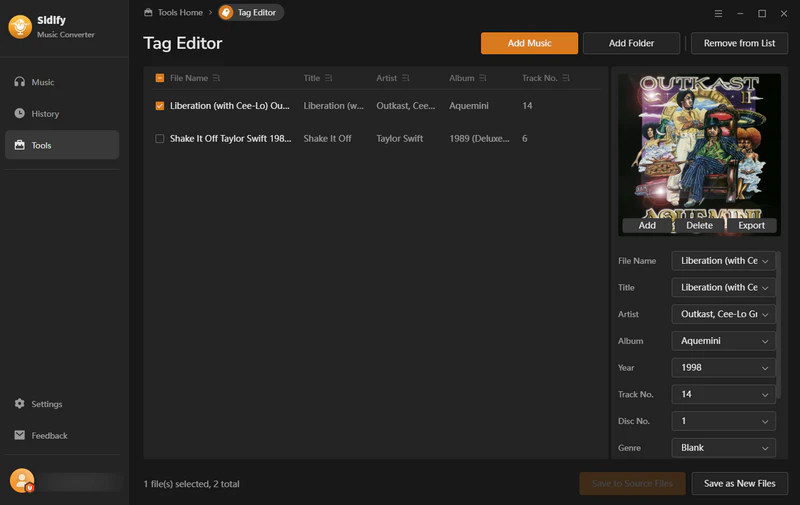Open the Genre dropdown showing Blank

[x=723, y=447]
